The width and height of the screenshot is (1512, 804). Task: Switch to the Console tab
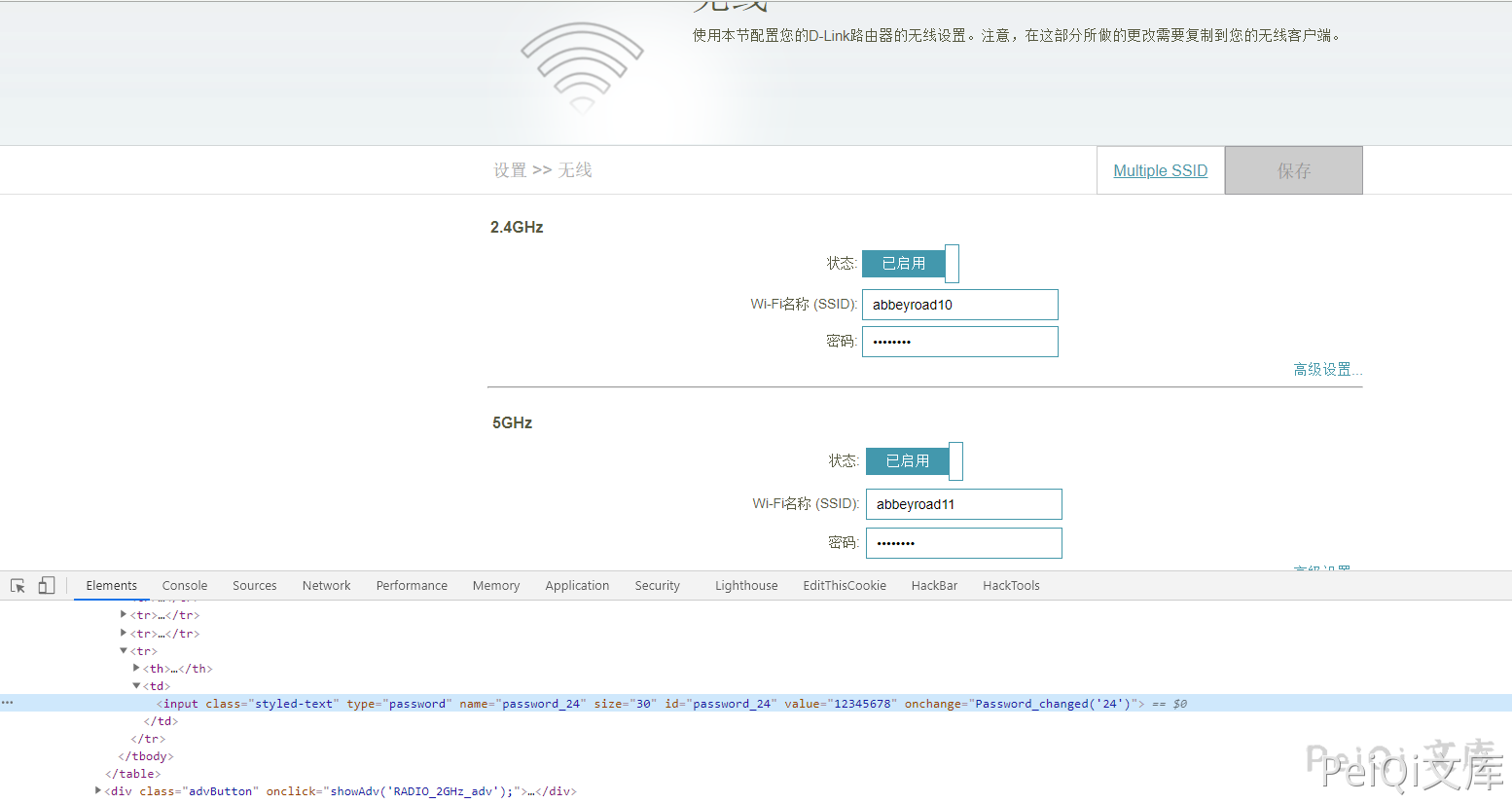pos(185,586)
